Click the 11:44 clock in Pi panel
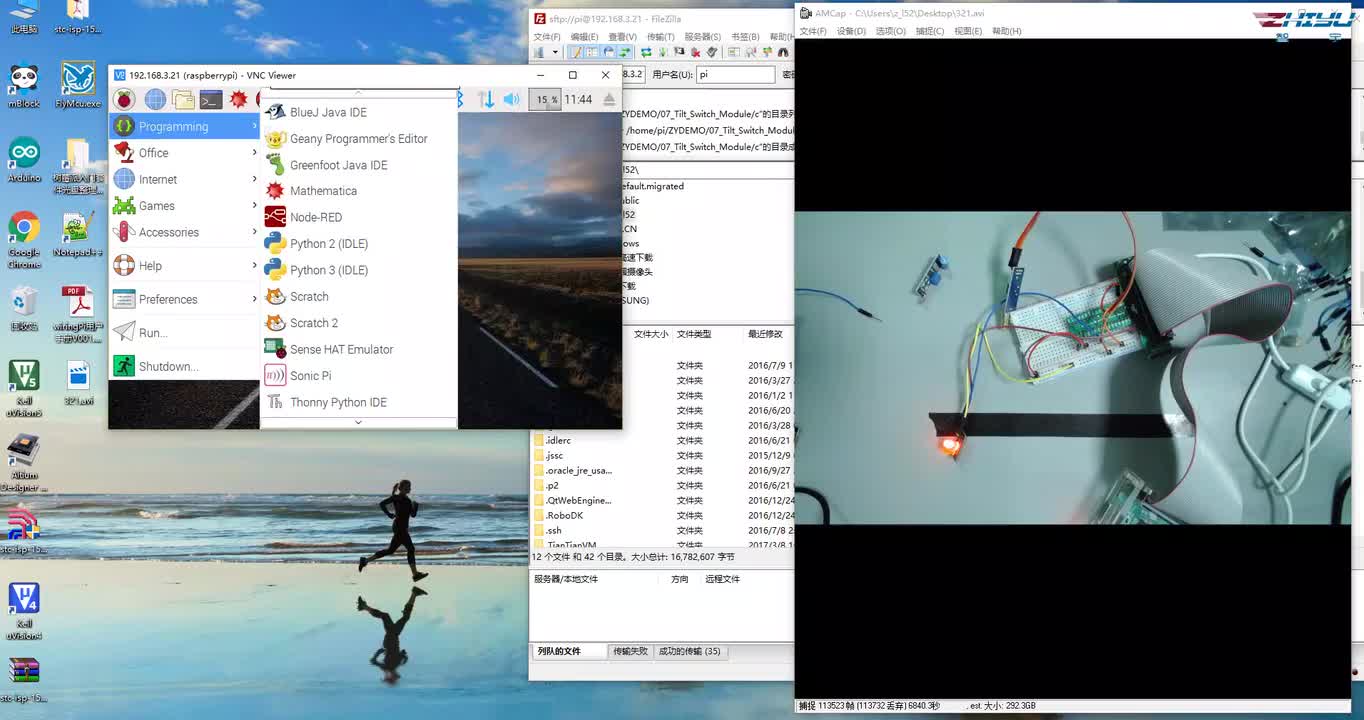Image resolution: width=1364 pixels, height=720 pixels. click(x=578, y=99)
